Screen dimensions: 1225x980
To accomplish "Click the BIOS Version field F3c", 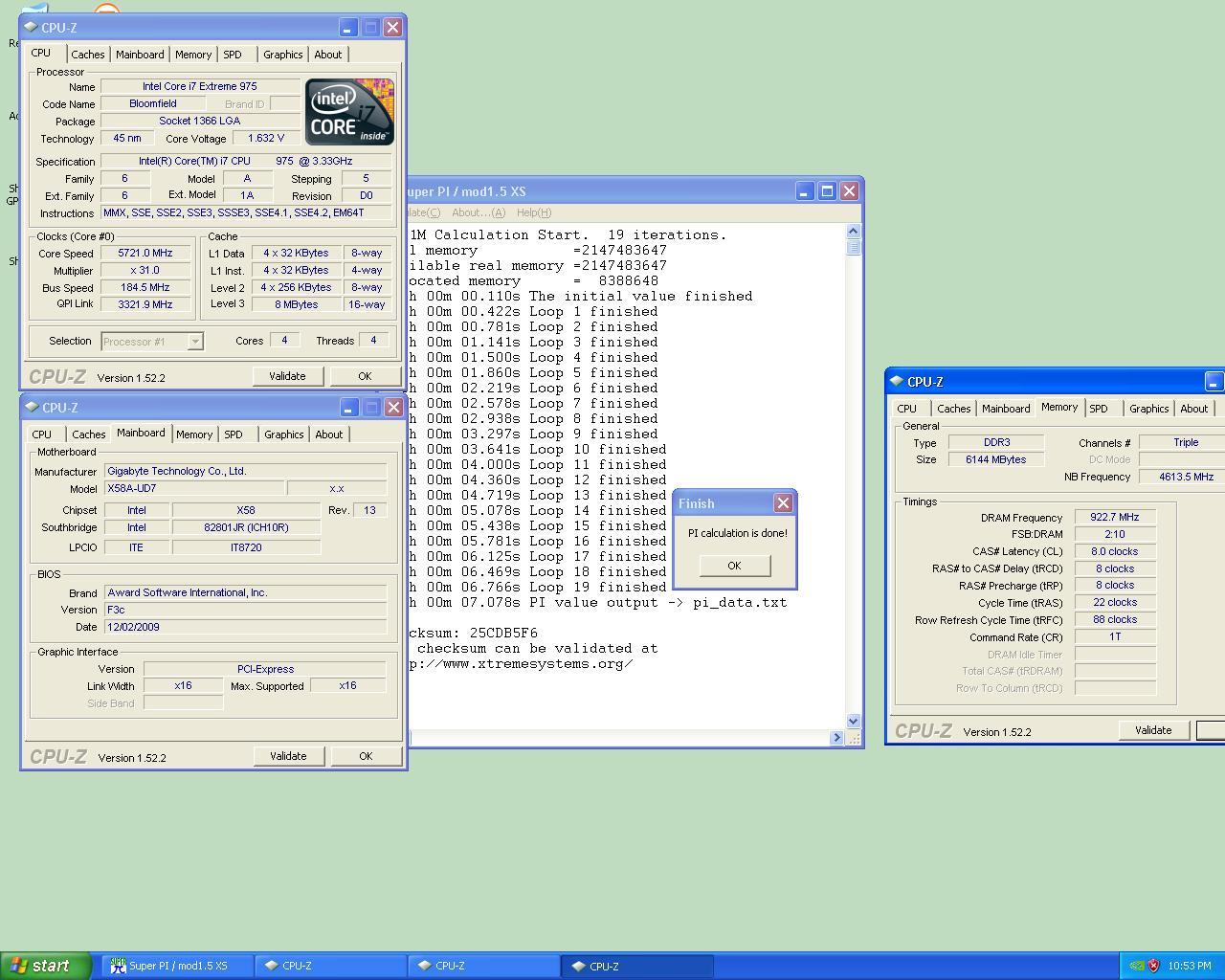I will click(x=246, y=610).
